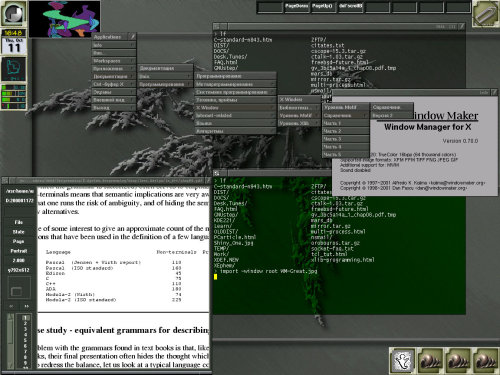Open the calendar dockapp showing 11
This screenshot has width=500, height=375.
(x=13, y=46)
